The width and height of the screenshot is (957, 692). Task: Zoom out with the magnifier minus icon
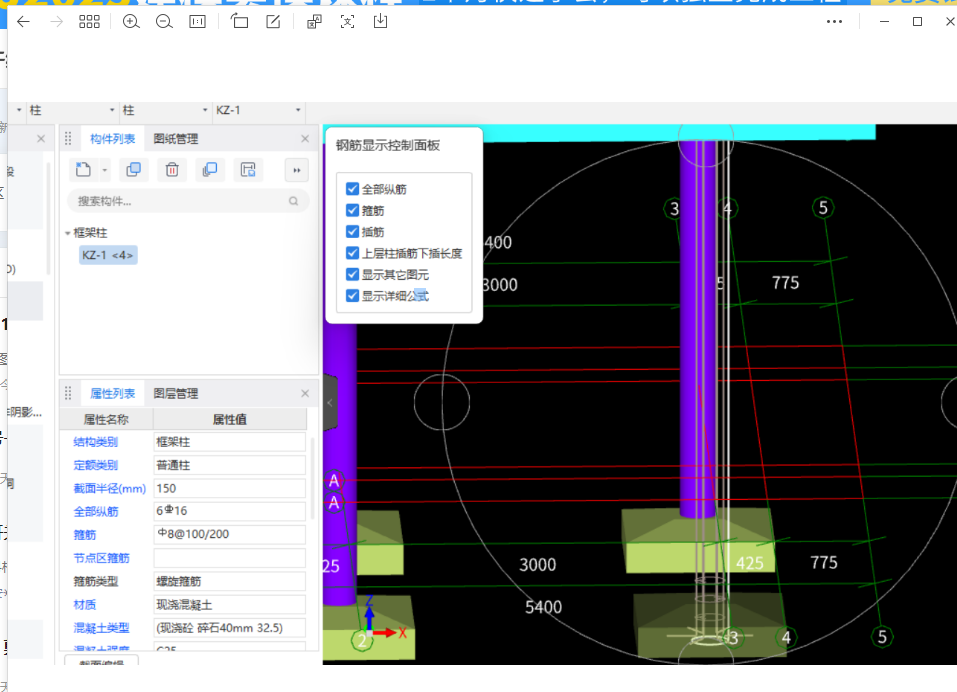pos(164,22)
